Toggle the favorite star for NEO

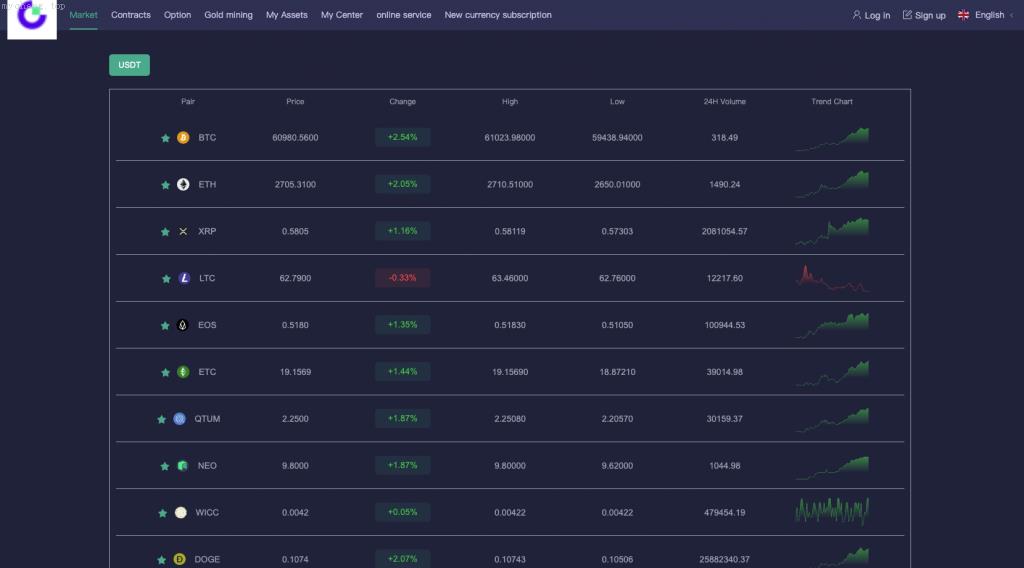pyautogui.click(x=165, y=466)
